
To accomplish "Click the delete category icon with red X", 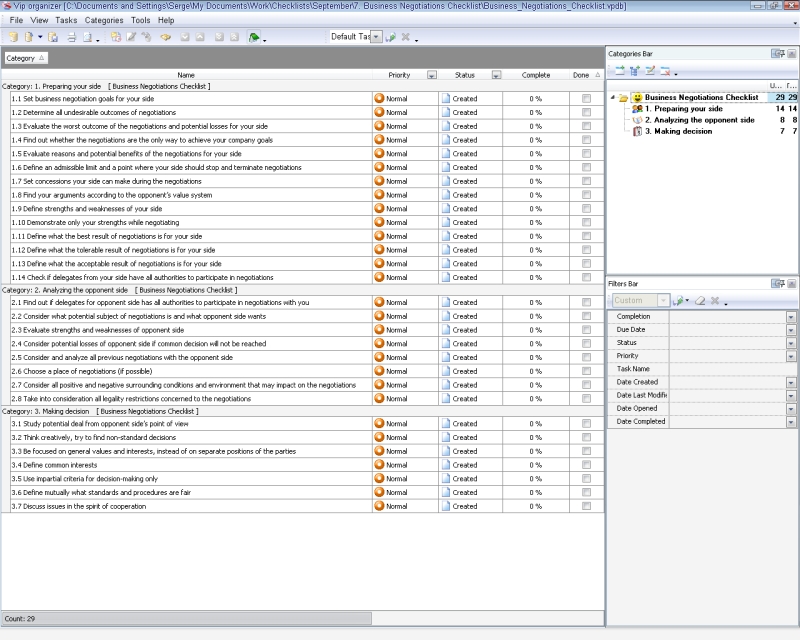I will (x=664, y=72).
